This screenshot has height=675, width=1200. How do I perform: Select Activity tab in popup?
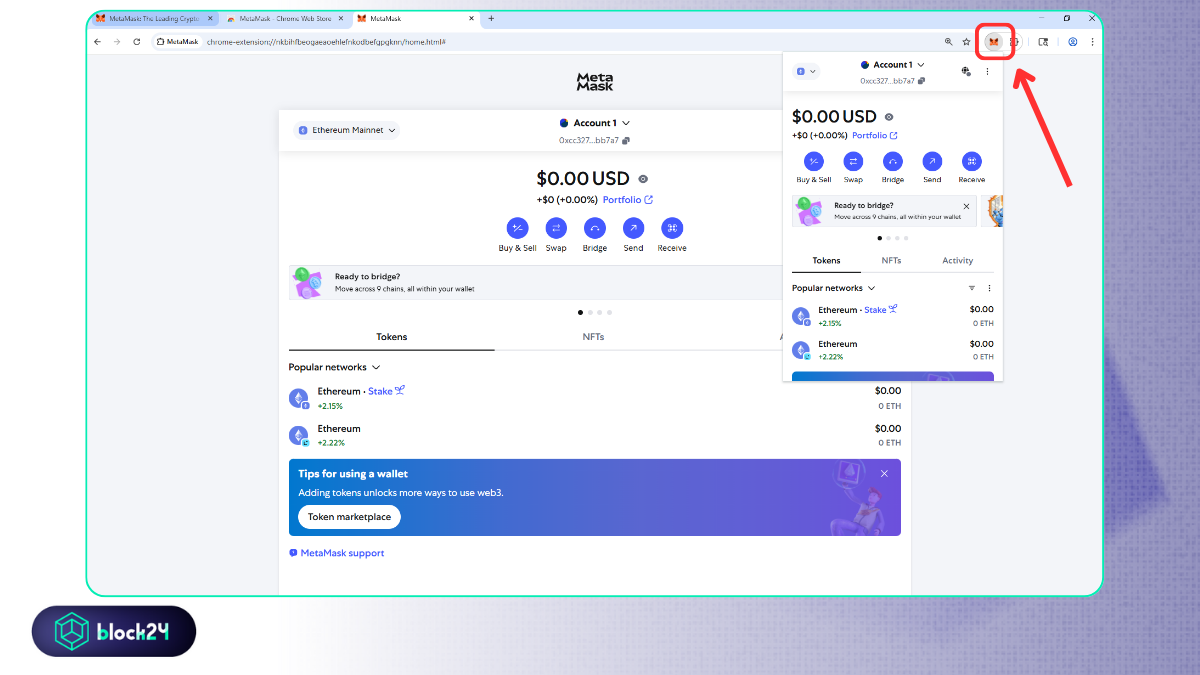click(957, 260)
